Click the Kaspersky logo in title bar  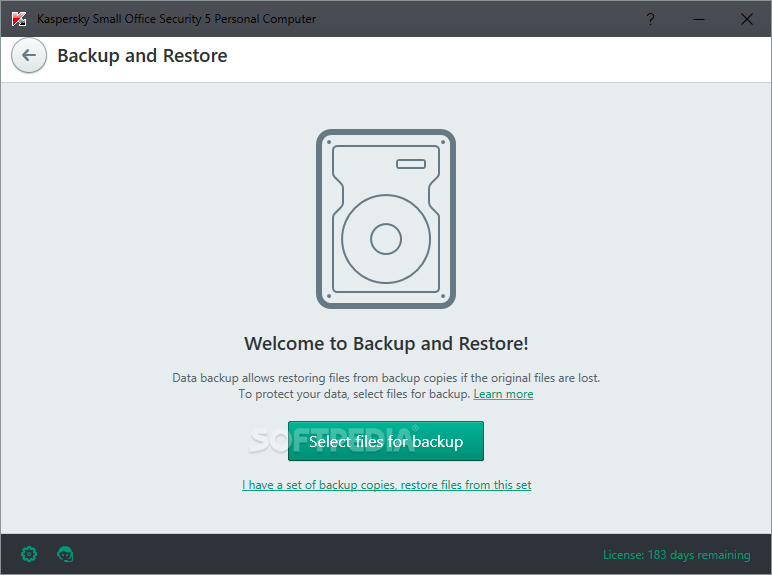(19, 19)
